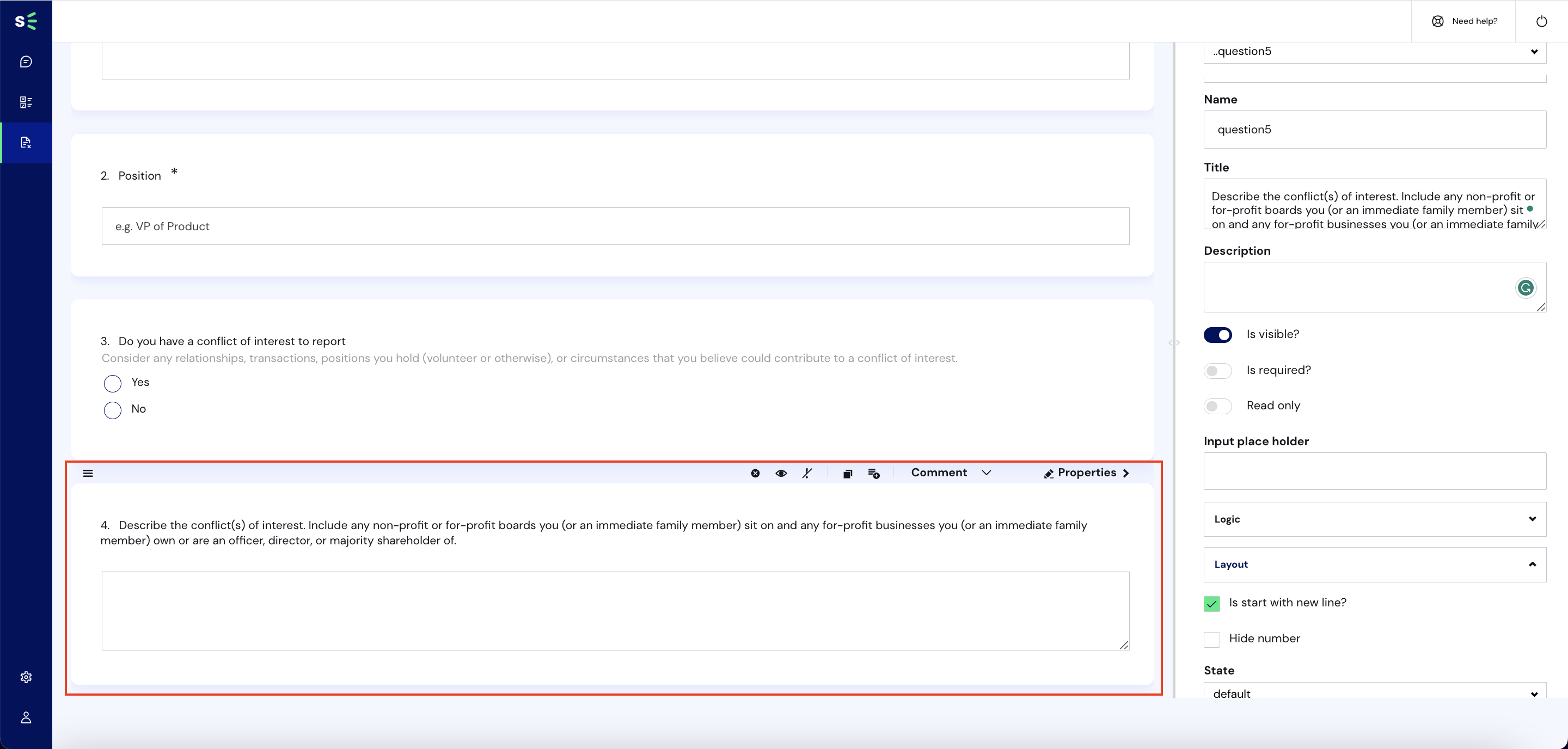Click the Grammarly icon in Description
The height and width of the screenshot is (749, 1568).
[x=1526, y=288]
